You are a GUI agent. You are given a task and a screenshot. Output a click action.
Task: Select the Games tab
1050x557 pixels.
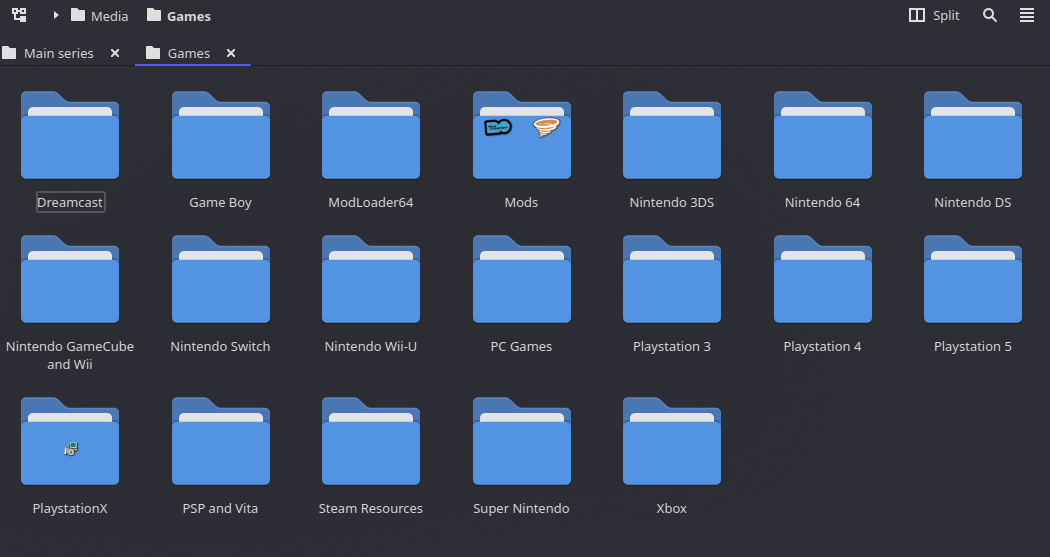tap(188, 53)
